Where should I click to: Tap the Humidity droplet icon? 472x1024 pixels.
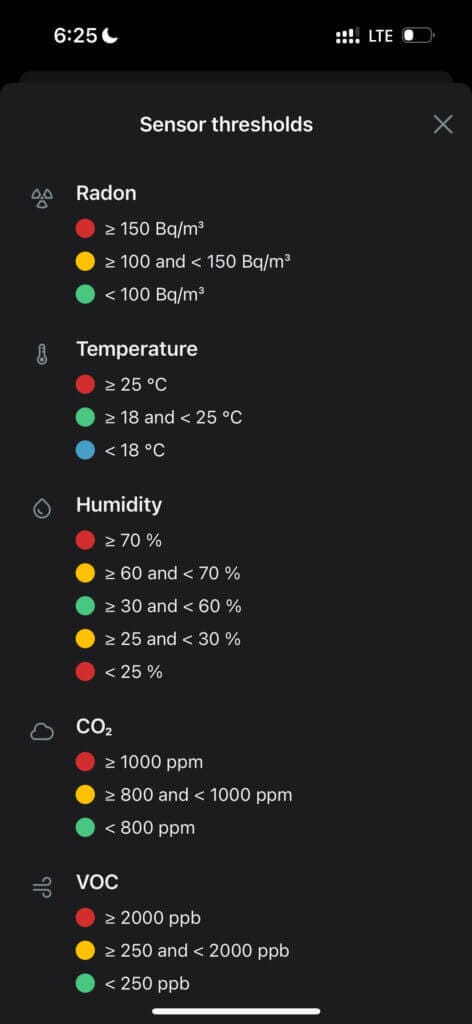pos(42,509)
